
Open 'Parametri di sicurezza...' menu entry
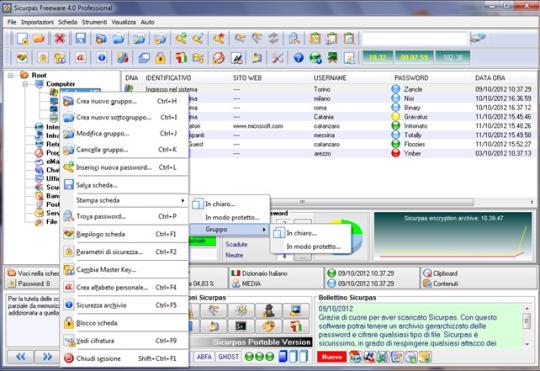click(x=125, y=252)
